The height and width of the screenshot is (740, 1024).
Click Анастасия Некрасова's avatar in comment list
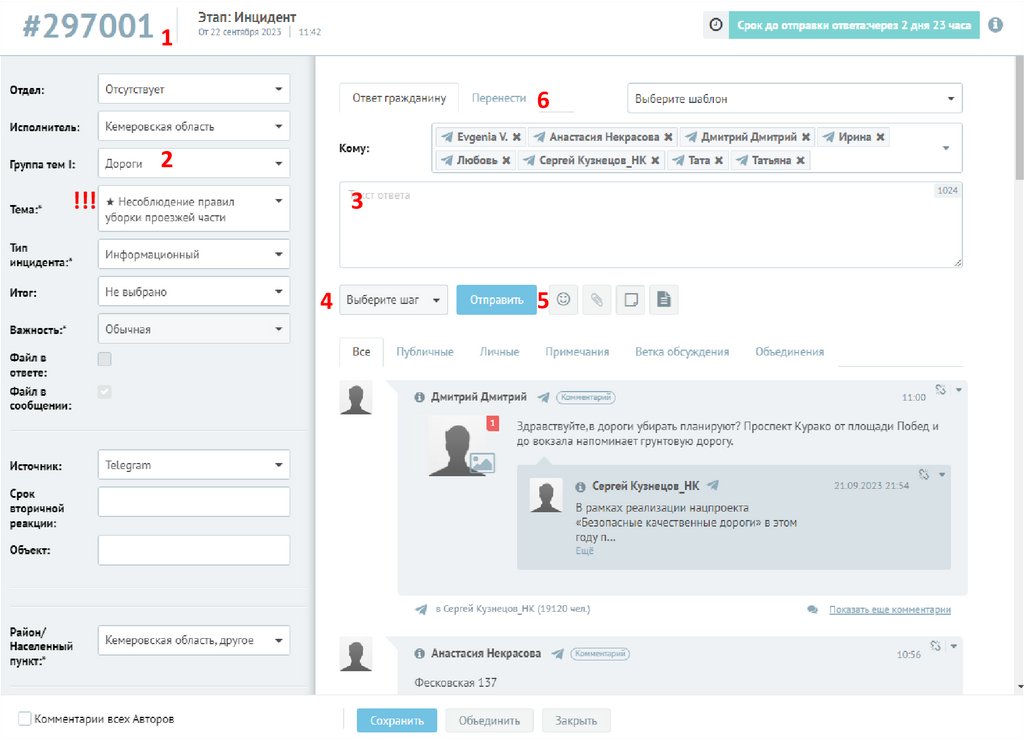pos(356,655)
